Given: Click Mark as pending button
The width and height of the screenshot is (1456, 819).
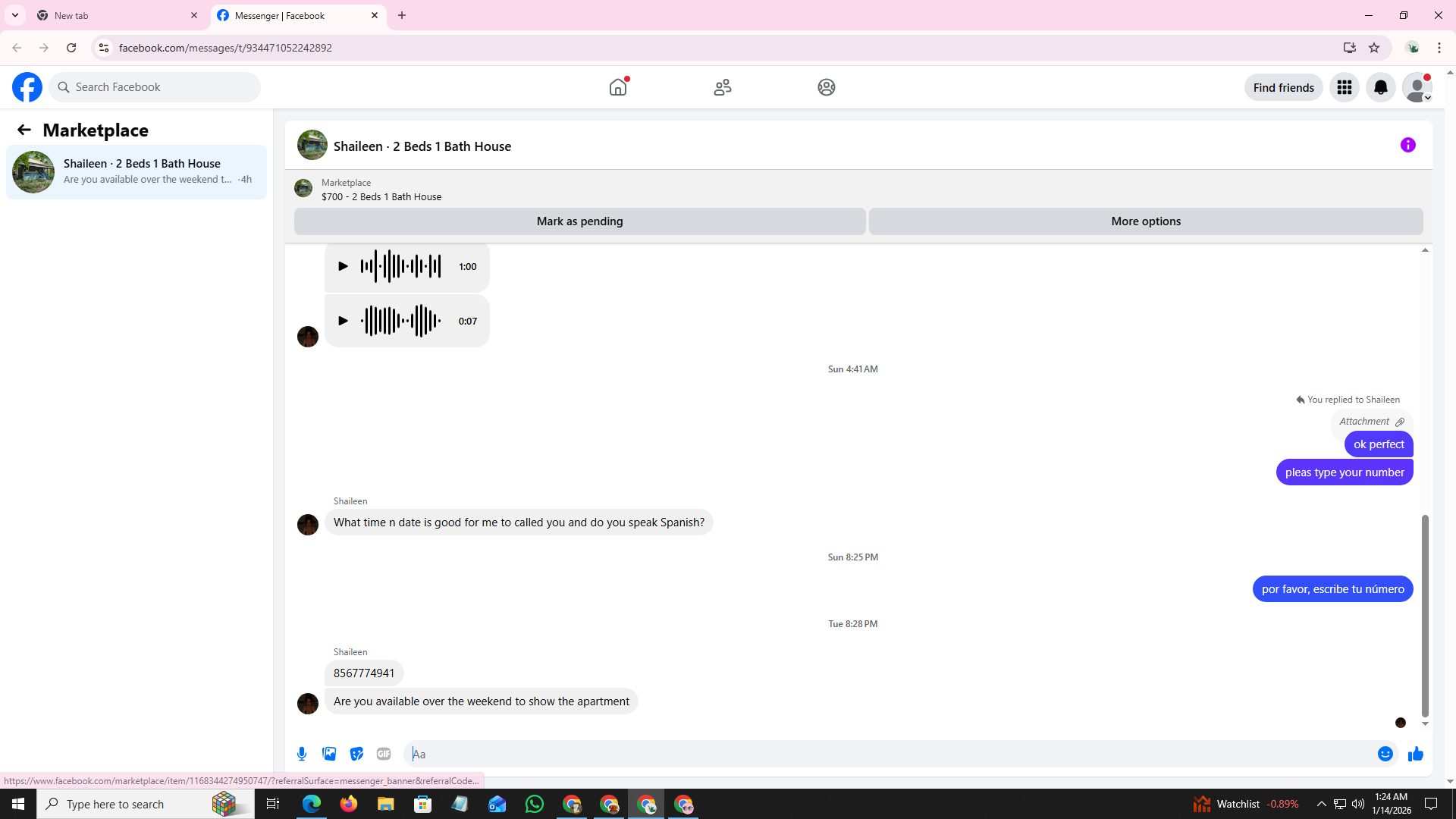Looking at the screenshot, I should (579, 221).
